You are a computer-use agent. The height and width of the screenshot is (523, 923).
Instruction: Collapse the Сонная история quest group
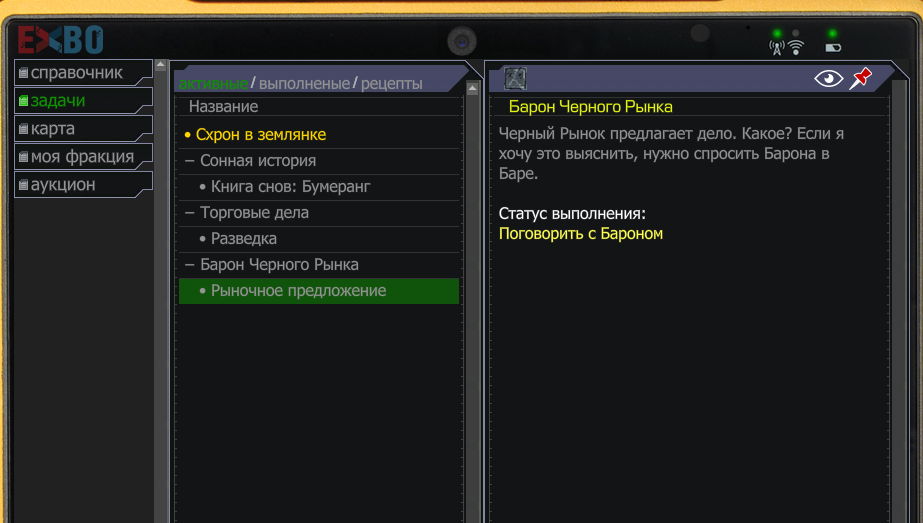pyautogui.click(x=190, y=161)
